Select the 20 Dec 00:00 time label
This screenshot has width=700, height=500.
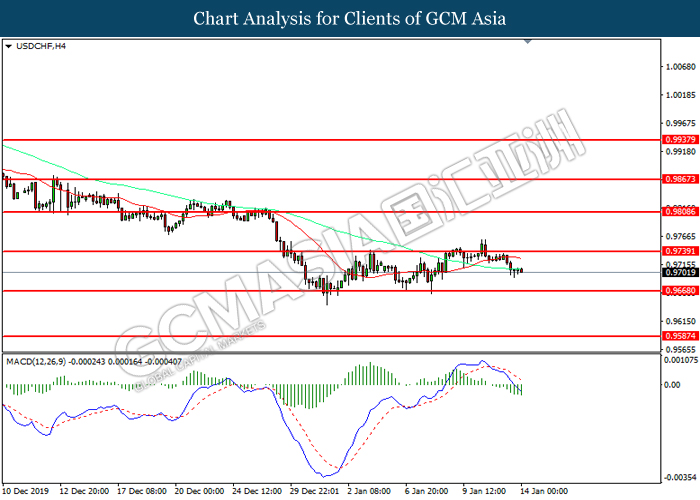(200, 491)
